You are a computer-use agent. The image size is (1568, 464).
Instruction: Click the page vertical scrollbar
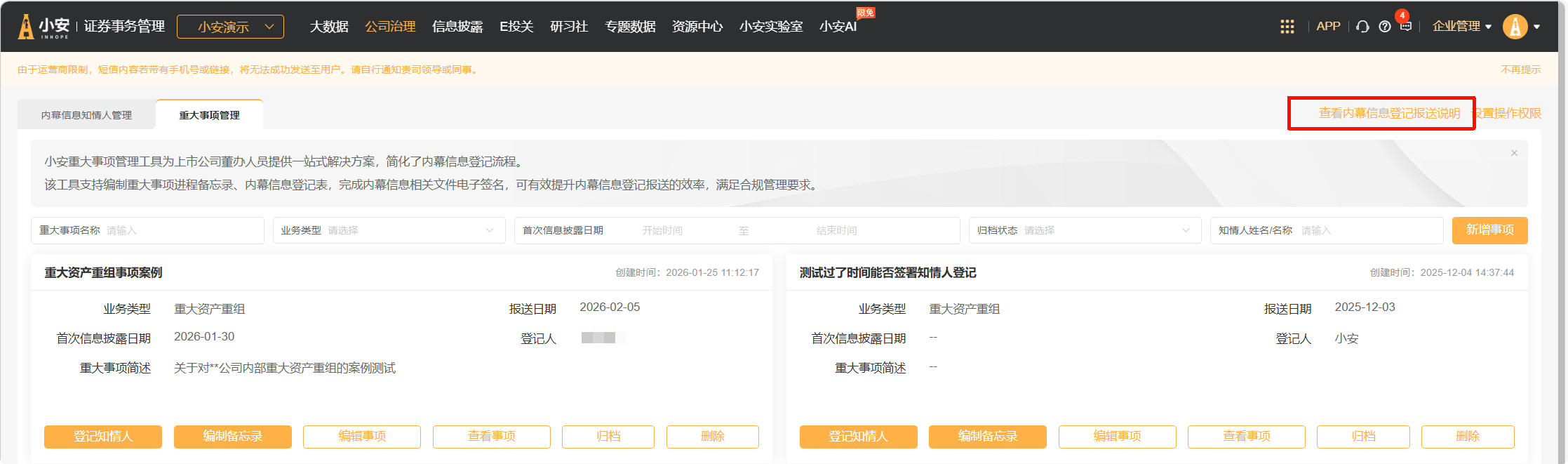(x=1562, y=232)
